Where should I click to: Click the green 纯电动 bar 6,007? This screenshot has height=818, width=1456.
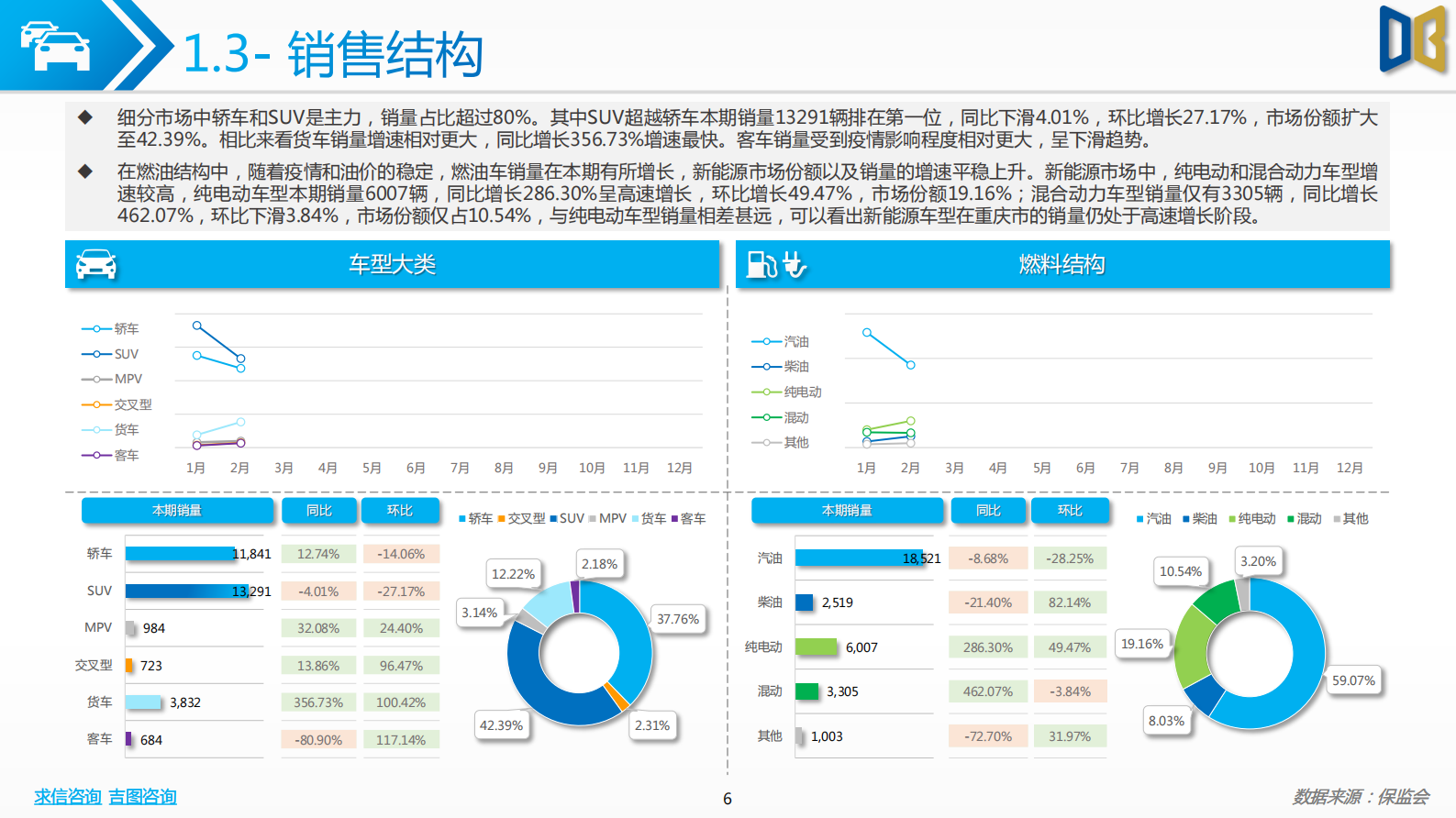817,647
